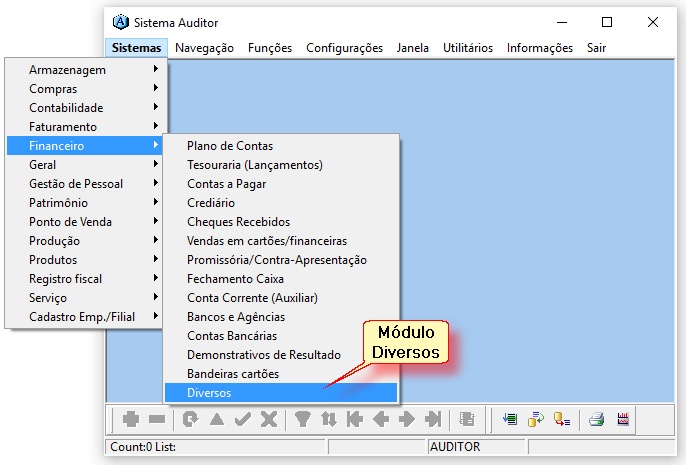Open the Funções menu
This screenshot has height=465, width=686.
270,48
